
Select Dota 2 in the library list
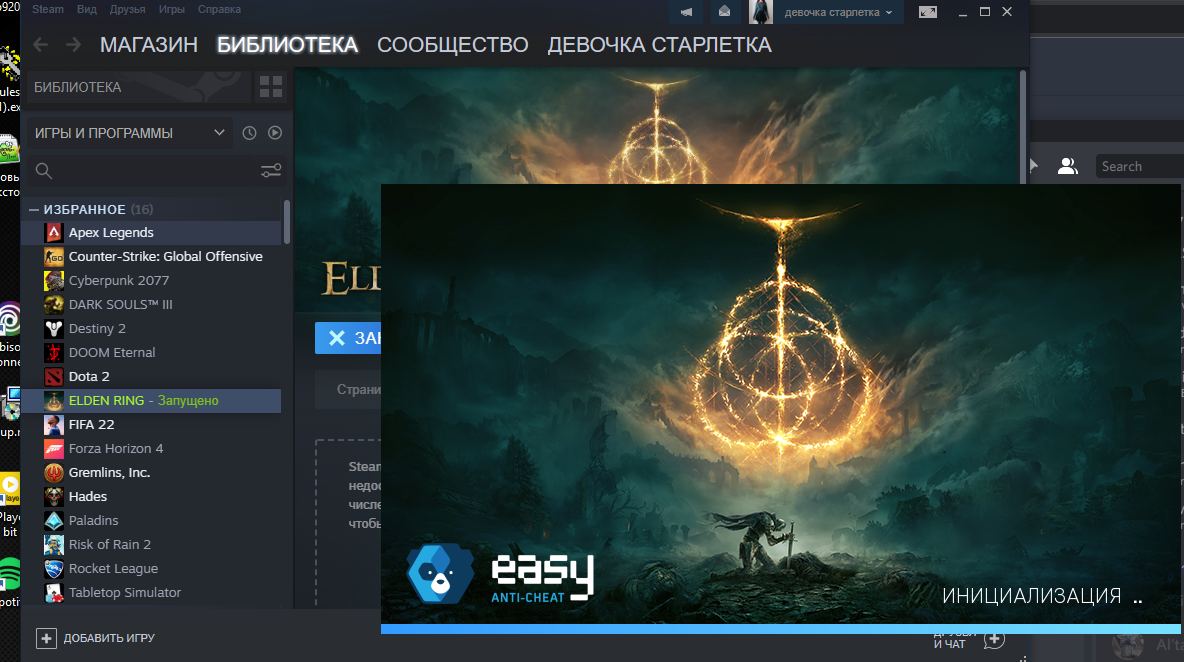pos(89,376)
